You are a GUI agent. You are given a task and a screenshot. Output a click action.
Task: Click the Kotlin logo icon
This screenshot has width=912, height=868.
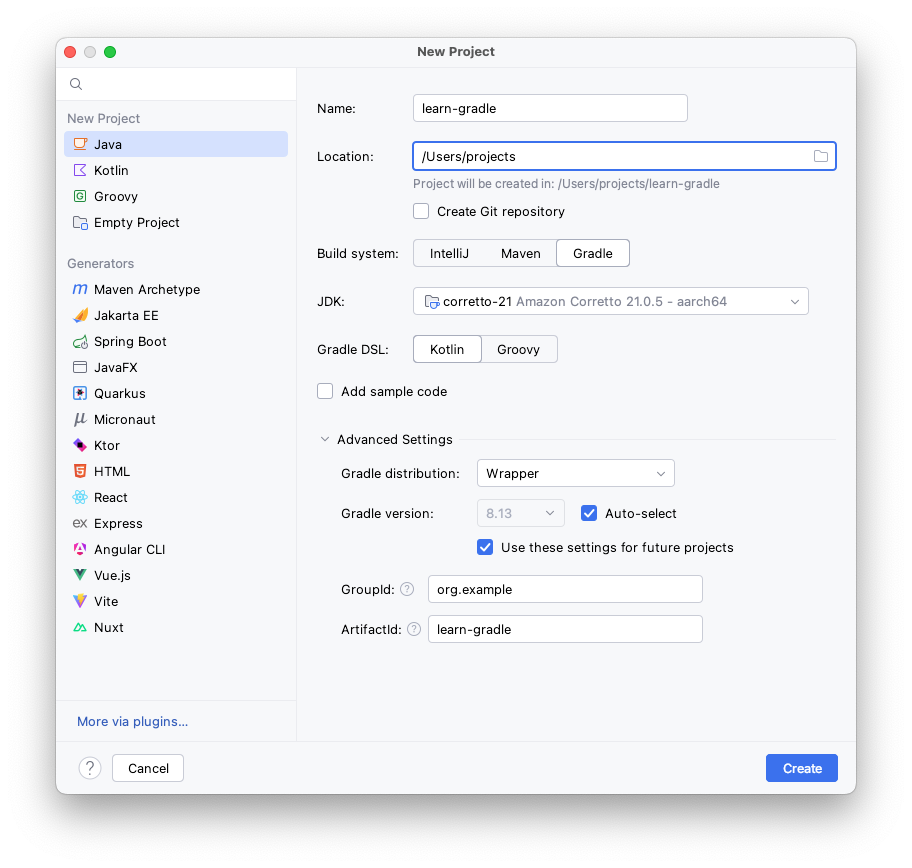(x=80, y=170)
